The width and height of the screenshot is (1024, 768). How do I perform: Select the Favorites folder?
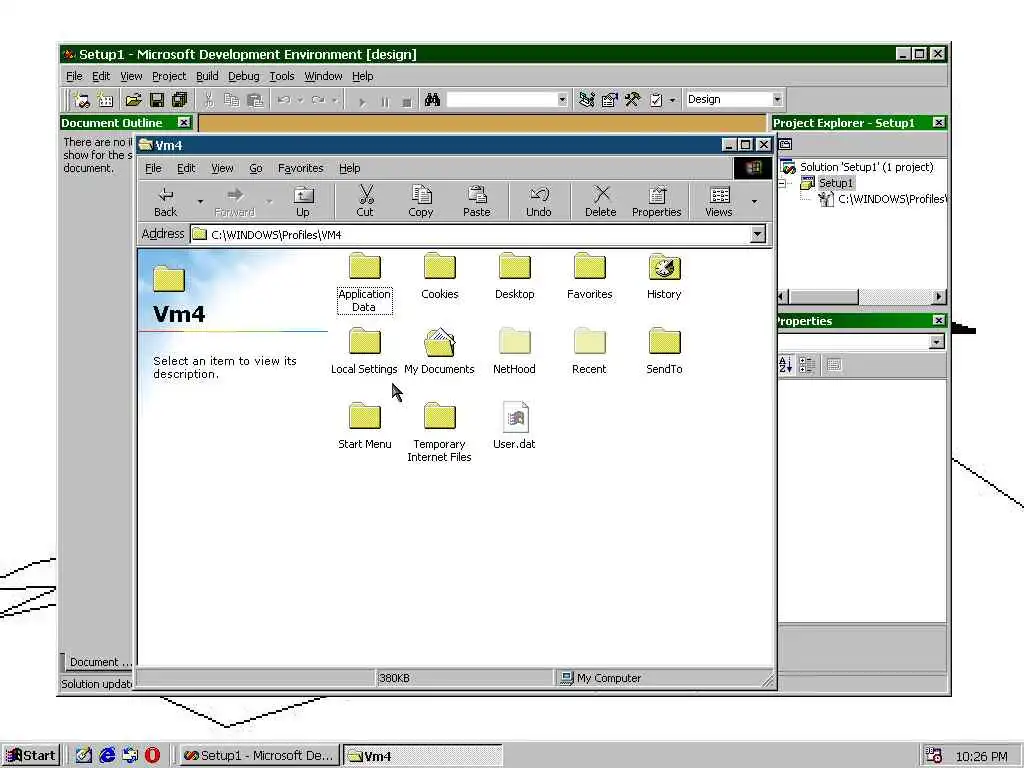tap(590, 276)
